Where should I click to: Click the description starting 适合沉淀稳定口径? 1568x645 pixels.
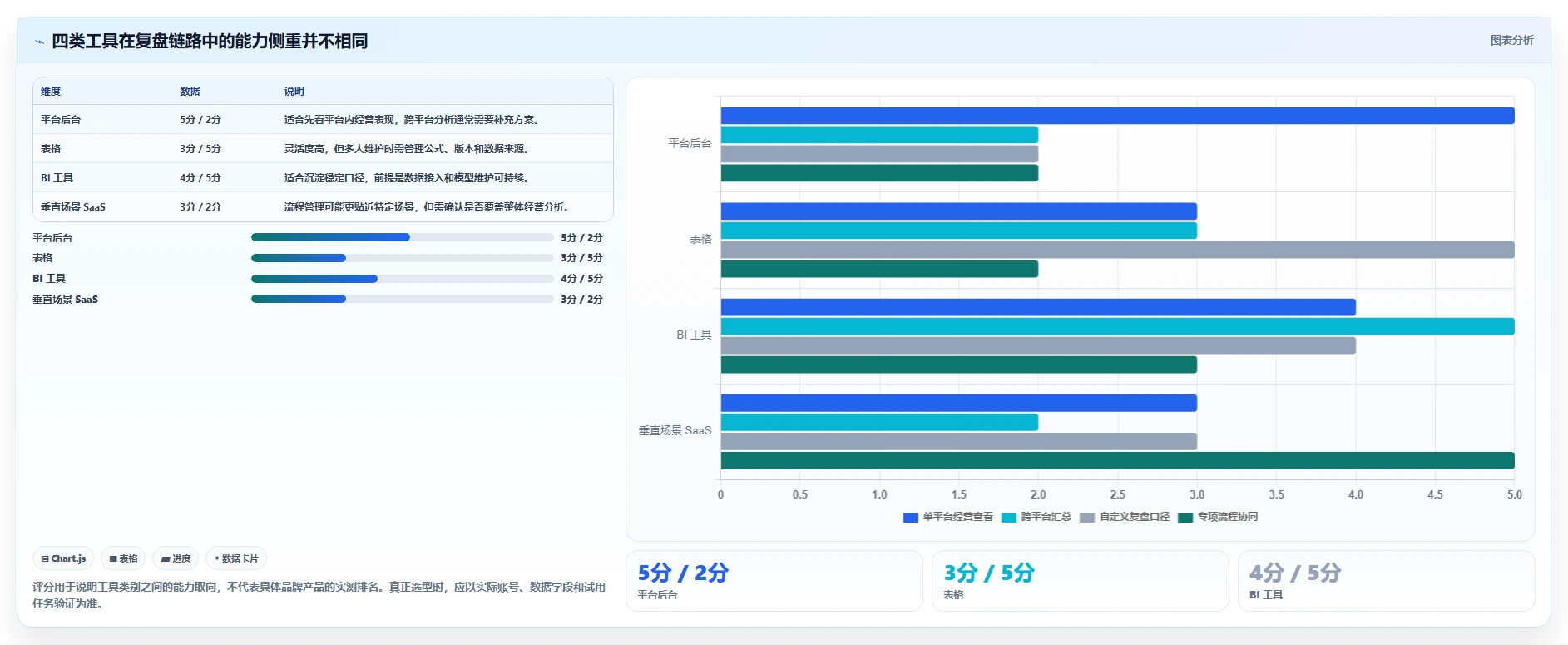pos(408,178)
